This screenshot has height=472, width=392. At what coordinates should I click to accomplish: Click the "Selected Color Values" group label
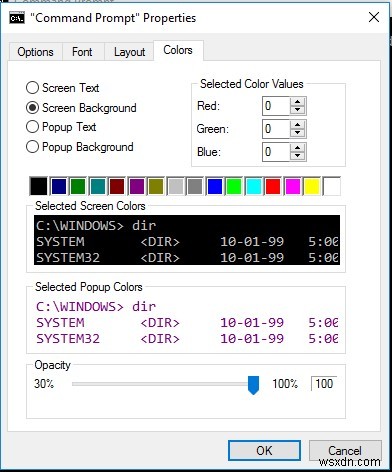(x=252, y=84)
